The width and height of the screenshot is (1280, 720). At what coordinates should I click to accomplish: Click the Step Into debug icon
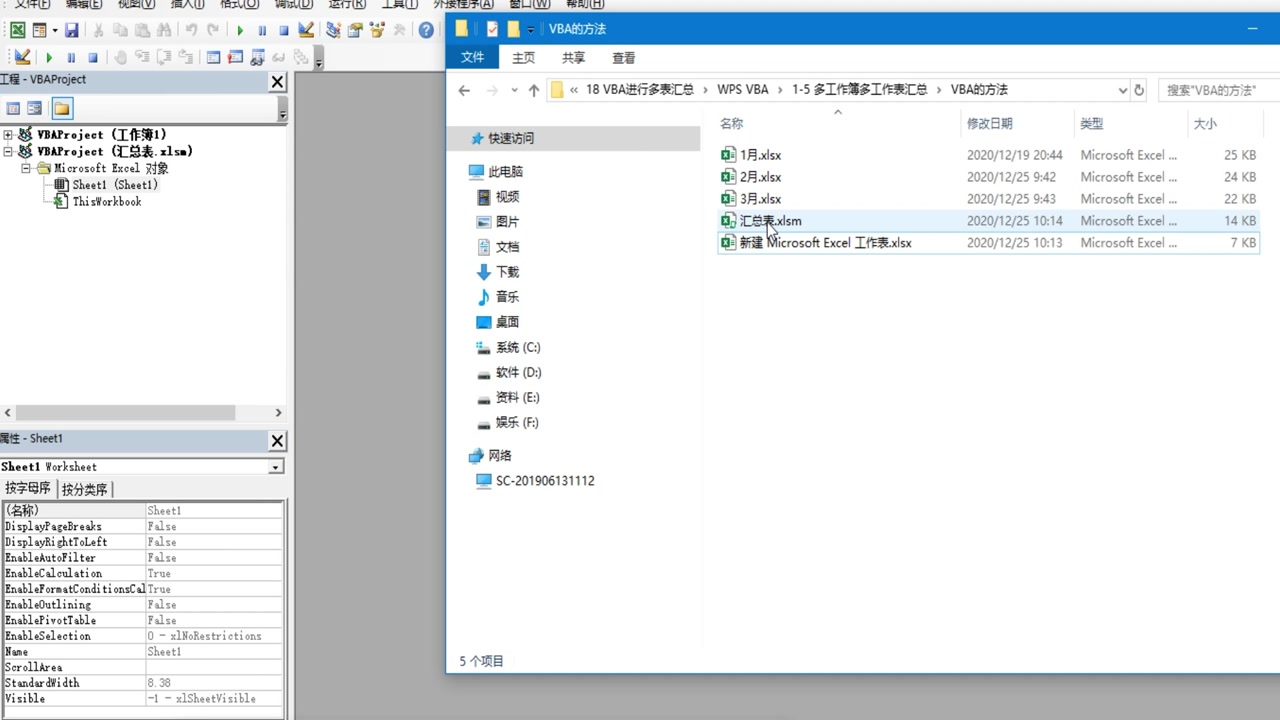click(x=143, y=58)
